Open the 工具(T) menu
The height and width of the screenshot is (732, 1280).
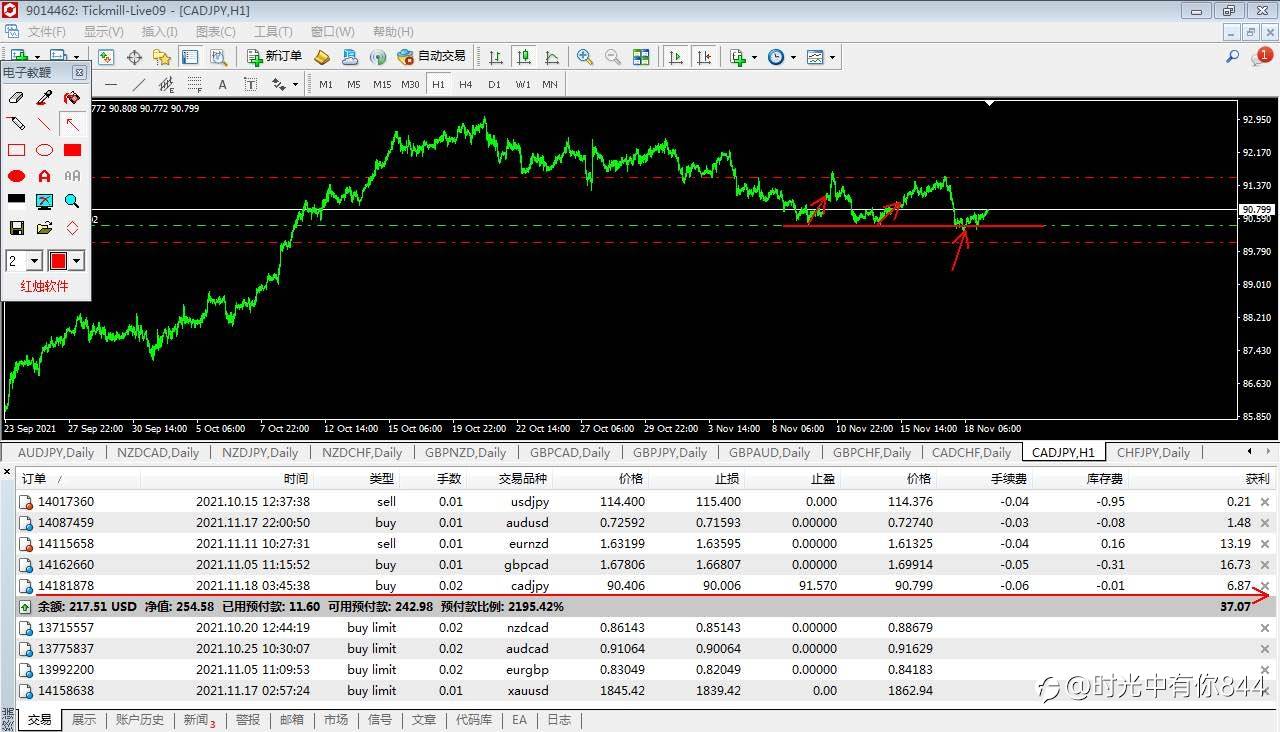click(x=273, y=32)
